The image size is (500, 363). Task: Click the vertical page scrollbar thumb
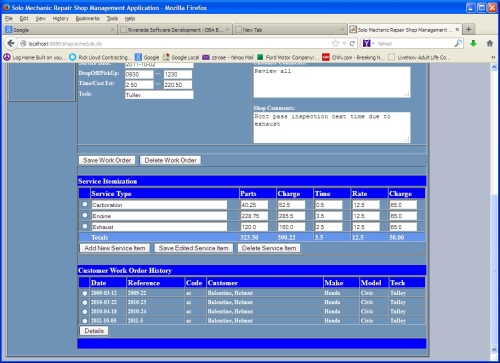[x=494, y=270]
